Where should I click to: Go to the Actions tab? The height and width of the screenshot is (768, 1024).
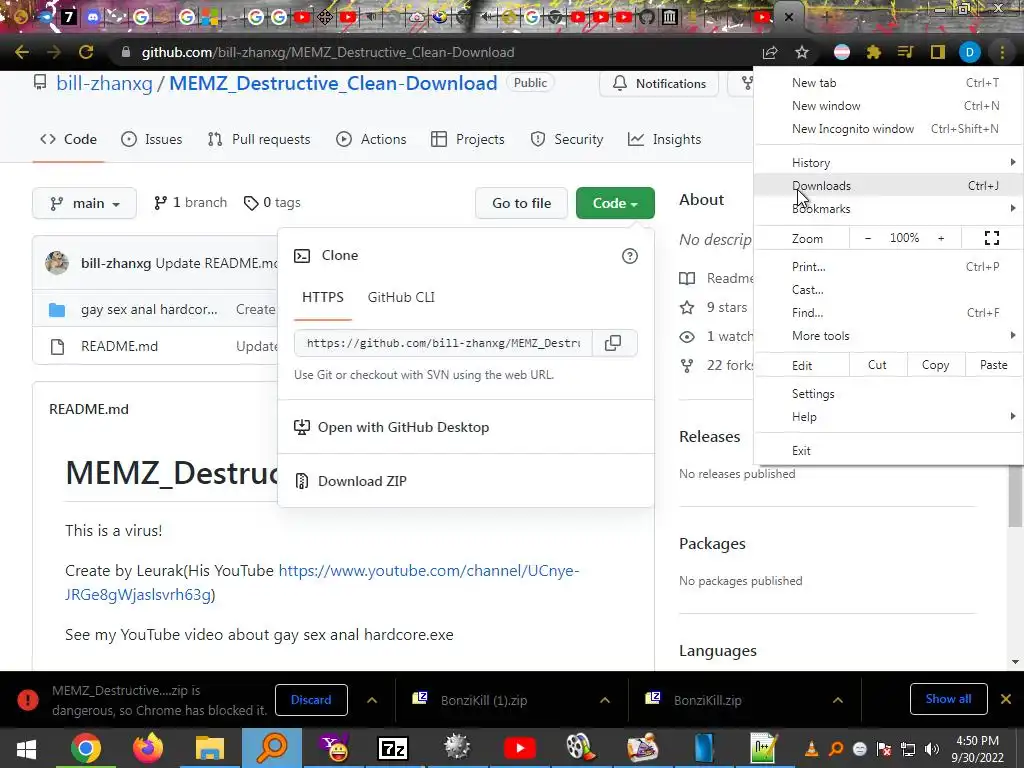coord(371,139)
